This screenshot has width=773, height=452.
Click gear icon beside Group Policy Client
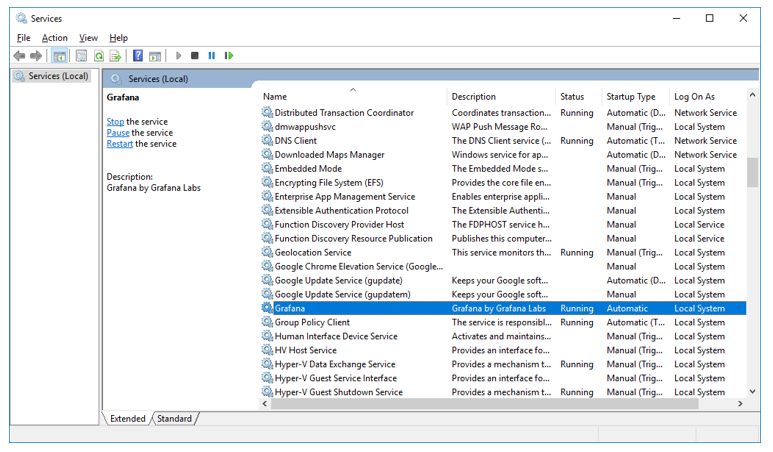click(x=267, y=322)
